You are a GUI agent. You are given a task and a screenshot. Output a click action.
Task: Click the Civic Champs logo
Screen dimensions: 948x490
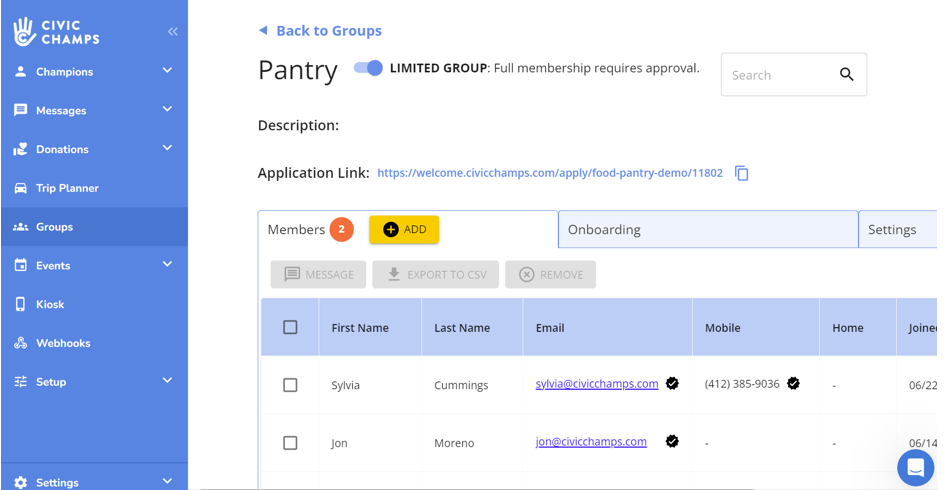point(56,32)
